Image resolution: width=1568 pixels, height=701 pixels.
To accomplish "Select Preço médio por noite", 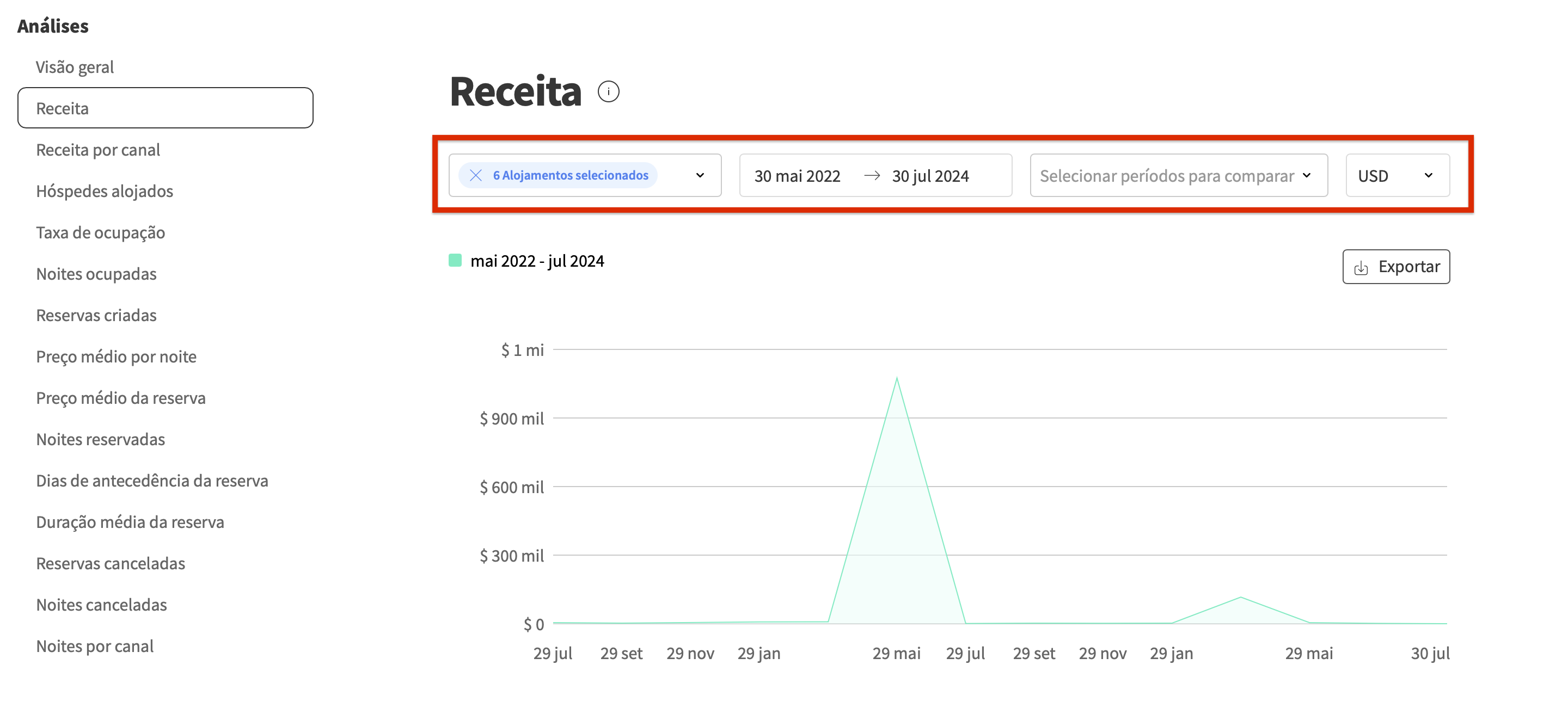I will click(x=117, y=356).
